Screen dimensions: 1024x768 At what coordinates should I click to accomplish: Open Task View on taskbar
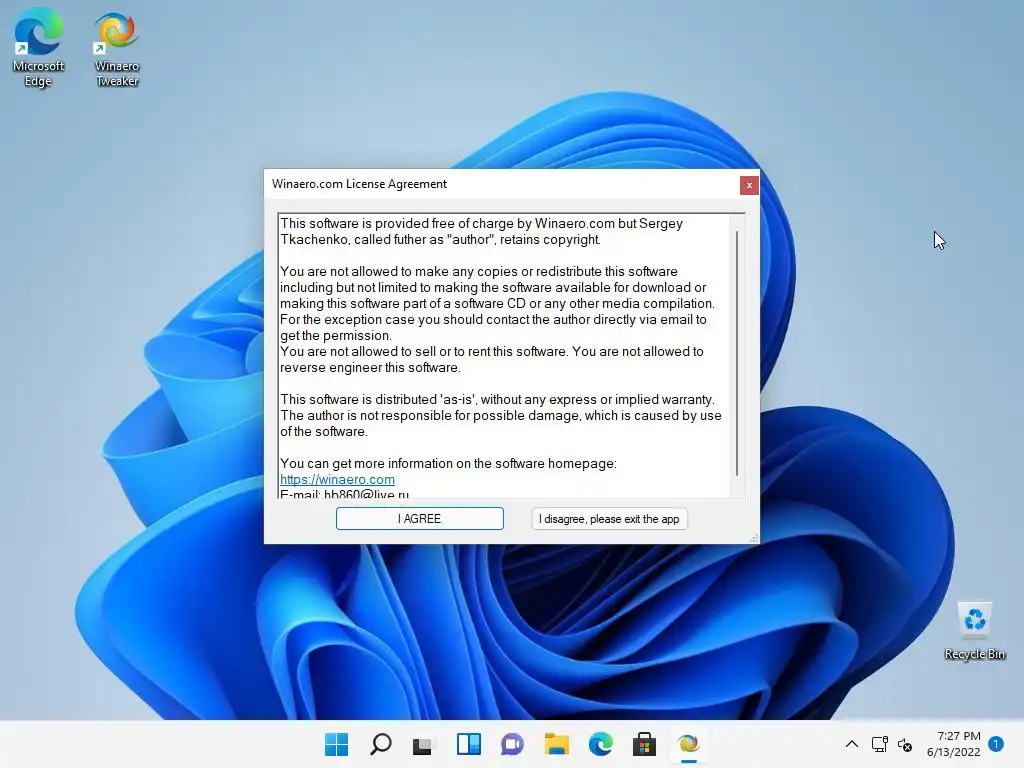point(423,744)
